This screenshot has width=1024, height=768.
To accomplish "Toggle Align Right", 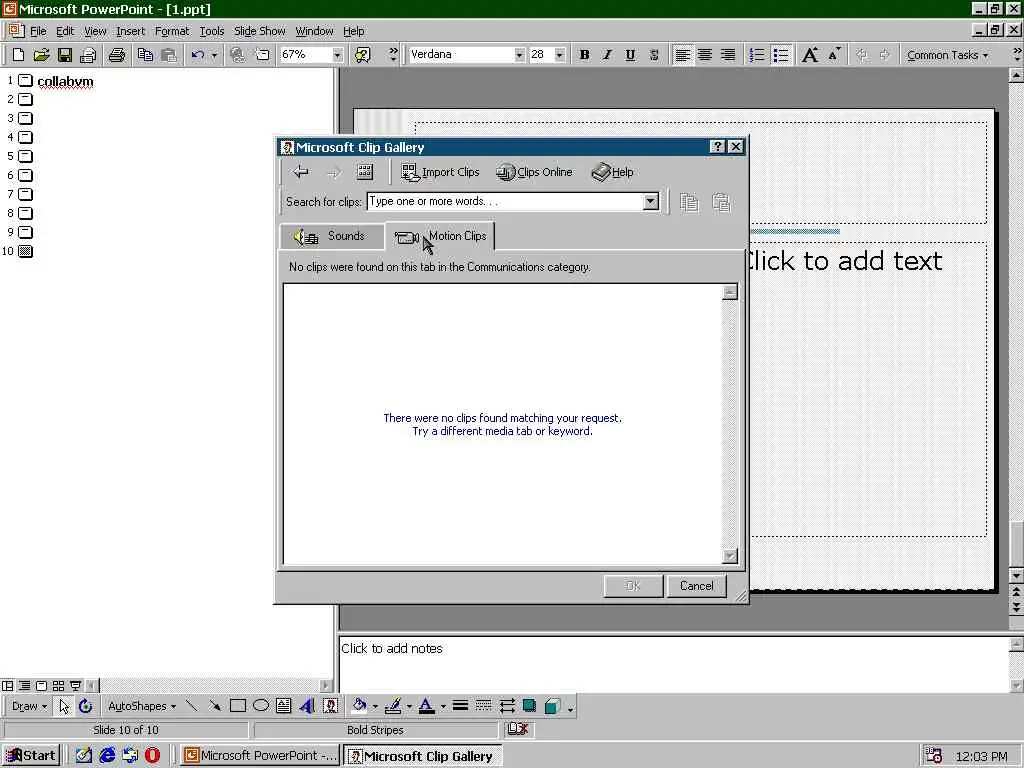I will point(728,55).
